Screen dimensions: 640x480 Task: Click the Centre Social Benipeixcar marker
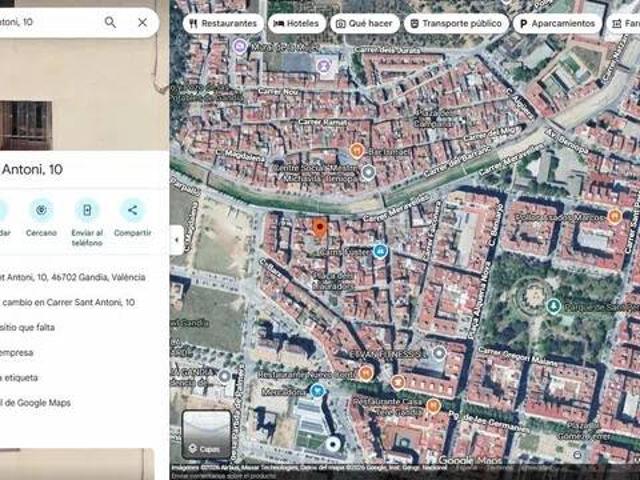[368, 172]
